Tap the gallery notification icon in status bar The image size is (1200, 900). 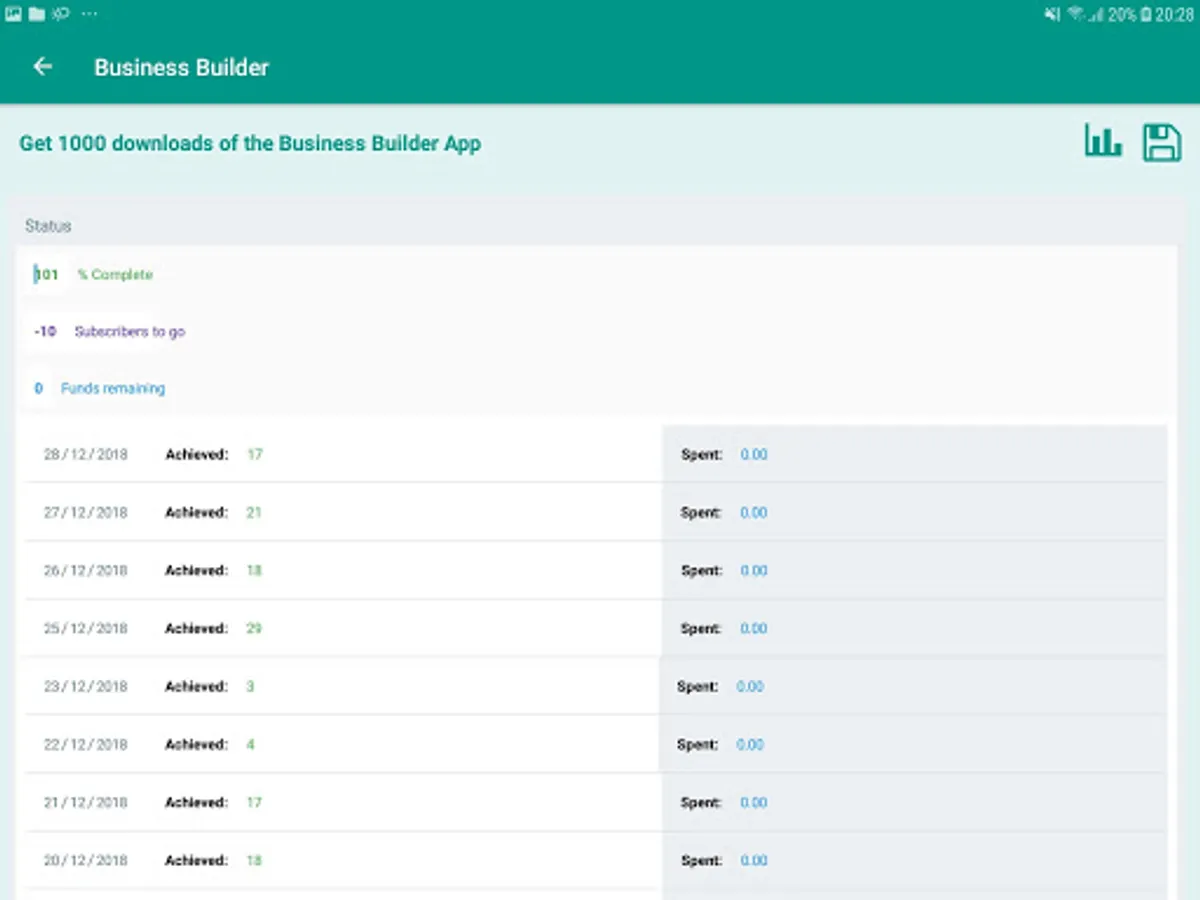[14, 13]
